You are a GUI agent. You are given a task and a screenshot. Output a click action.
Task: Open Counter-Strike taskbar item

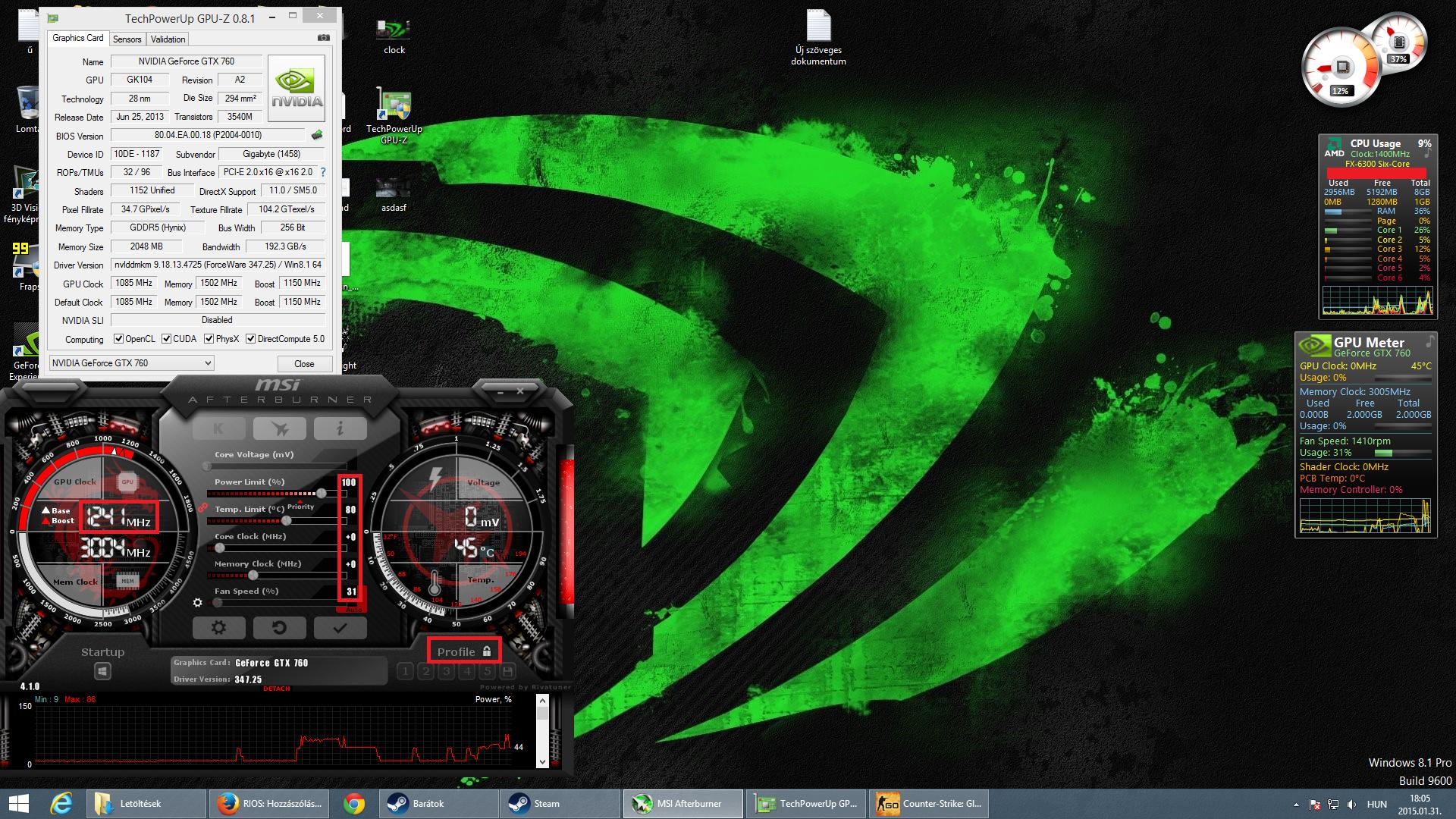(929, 803)
